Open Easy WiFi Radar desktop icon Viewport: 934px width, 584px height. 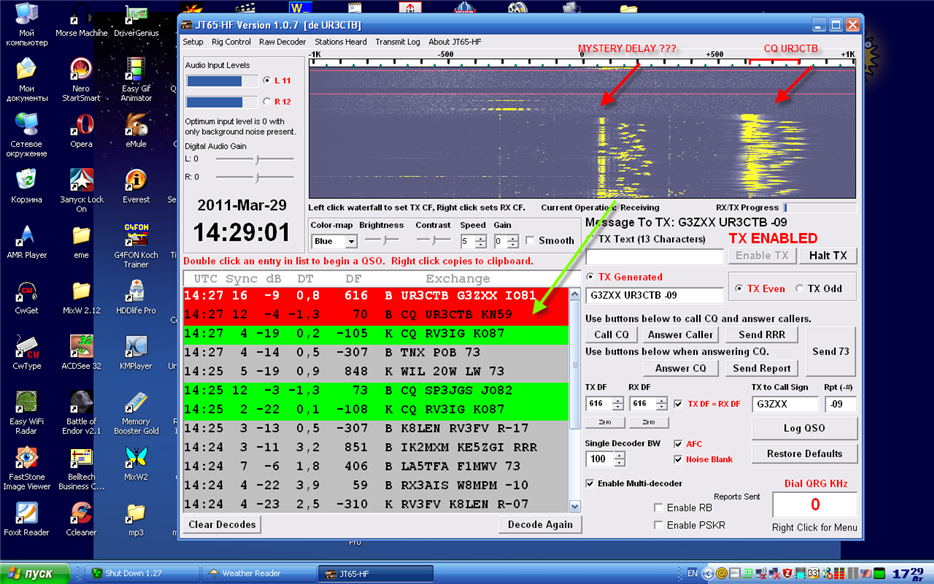pyautogui.click(x=26, y=403)
